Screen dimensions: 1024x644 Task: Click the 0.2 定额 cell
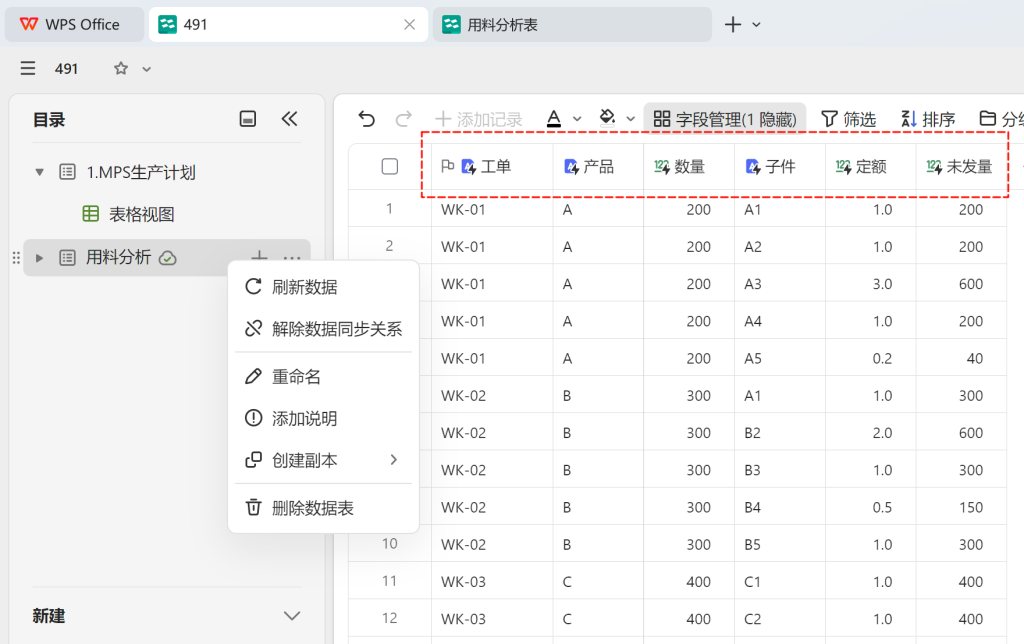(871, 359)
